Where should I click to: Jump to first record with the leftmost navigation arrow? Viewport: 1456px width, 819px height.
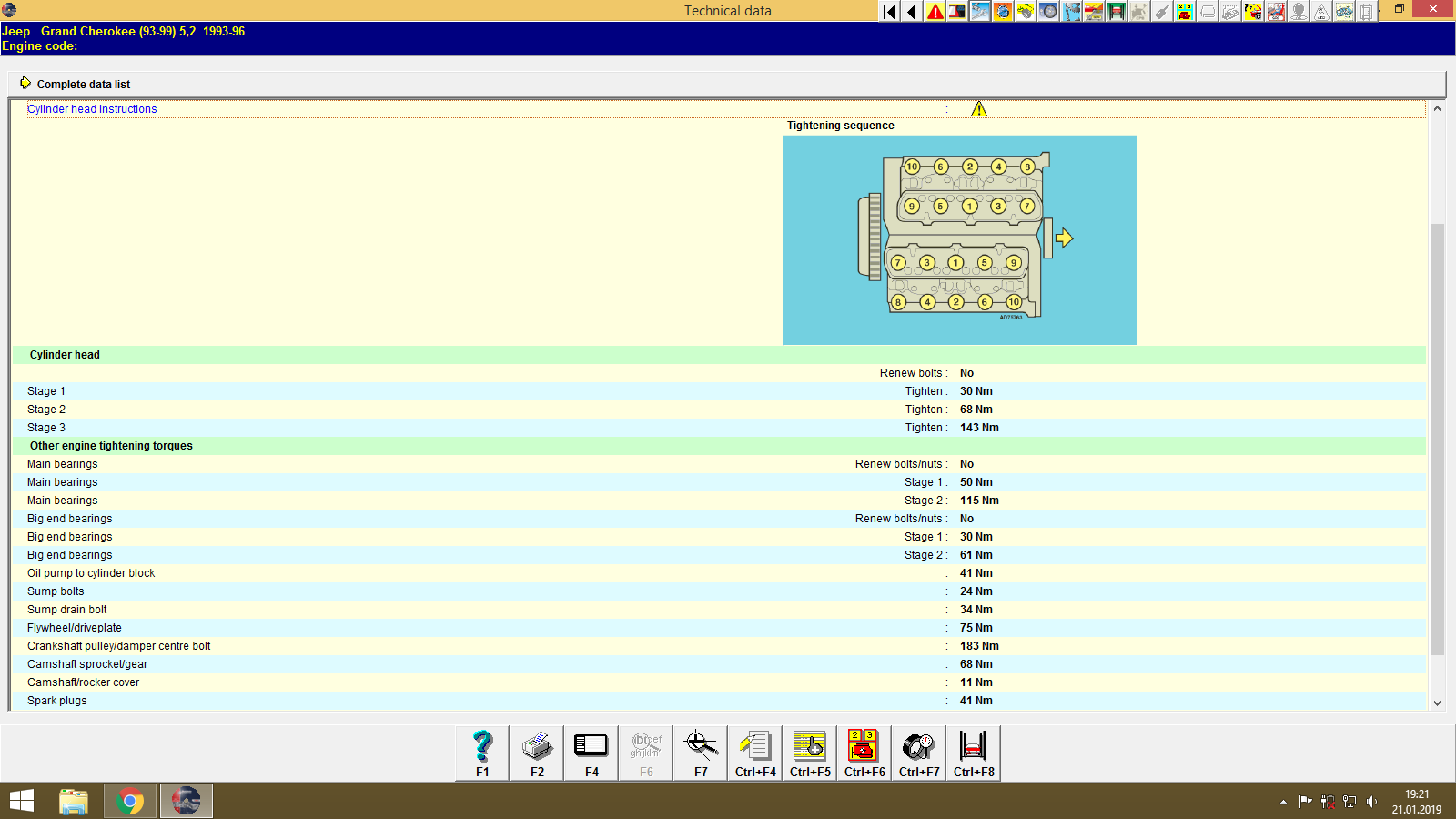point(887,12)
